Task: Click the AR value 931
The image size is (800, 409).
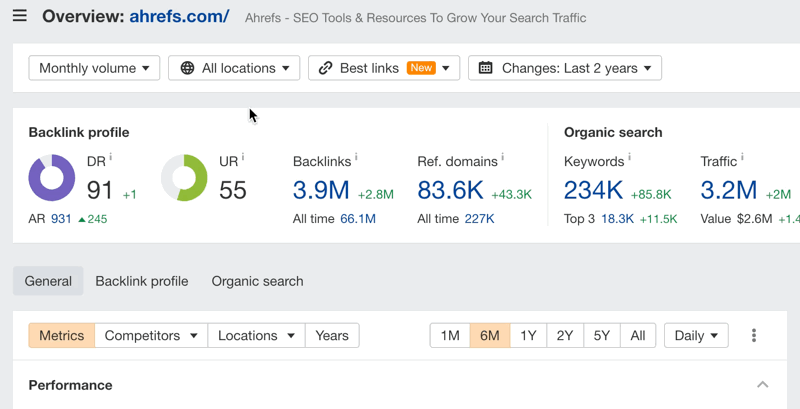Action: [61, 219]
